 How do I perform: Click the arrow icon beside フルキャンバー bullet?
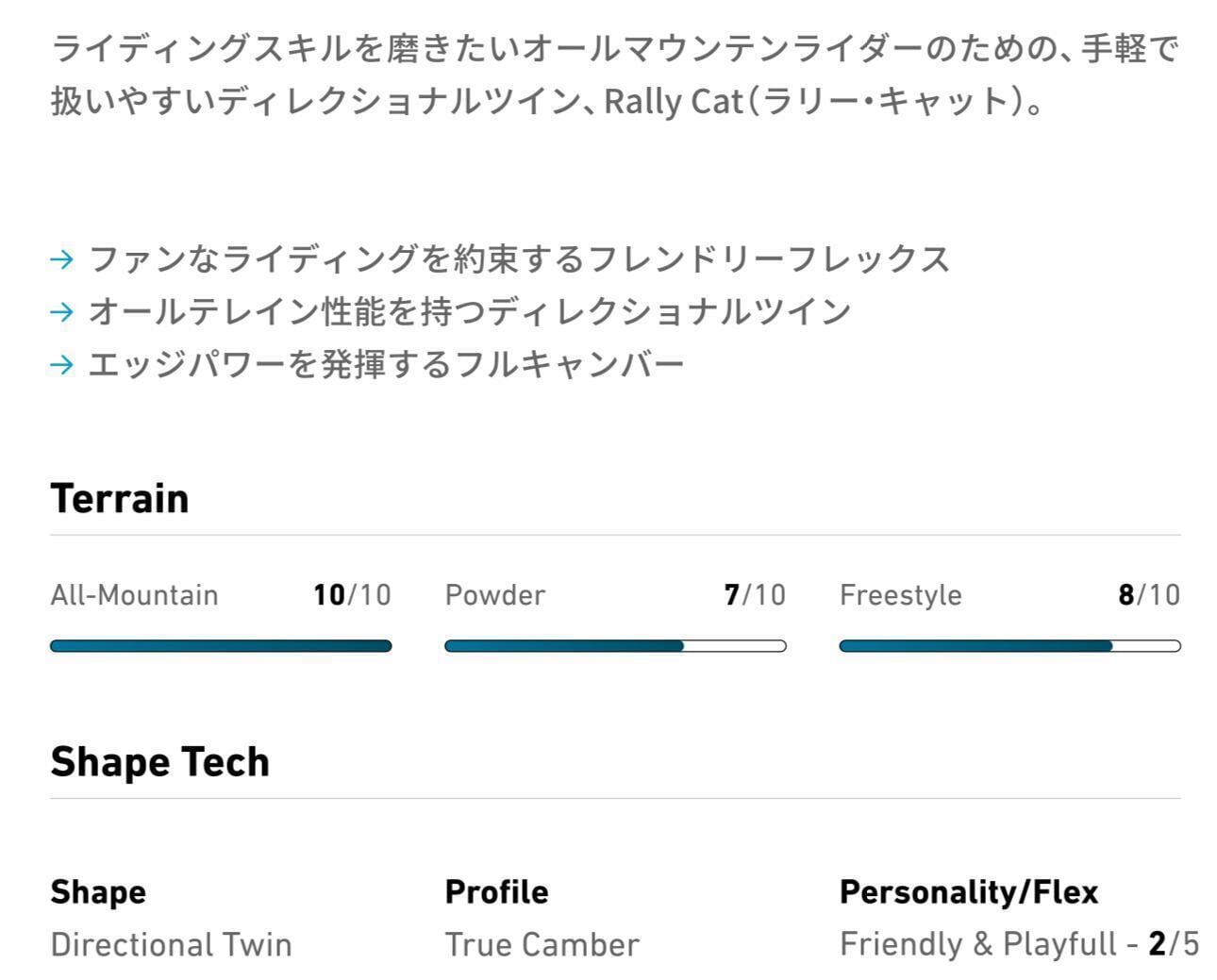tap(61, 365)
